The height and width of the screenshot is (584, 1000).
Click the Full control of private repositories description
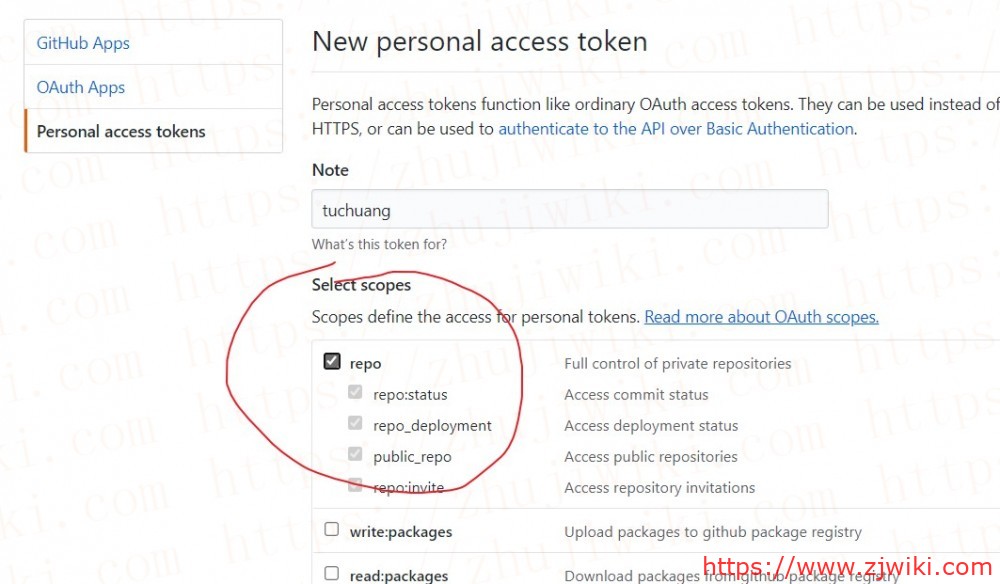tap(678, 362)
